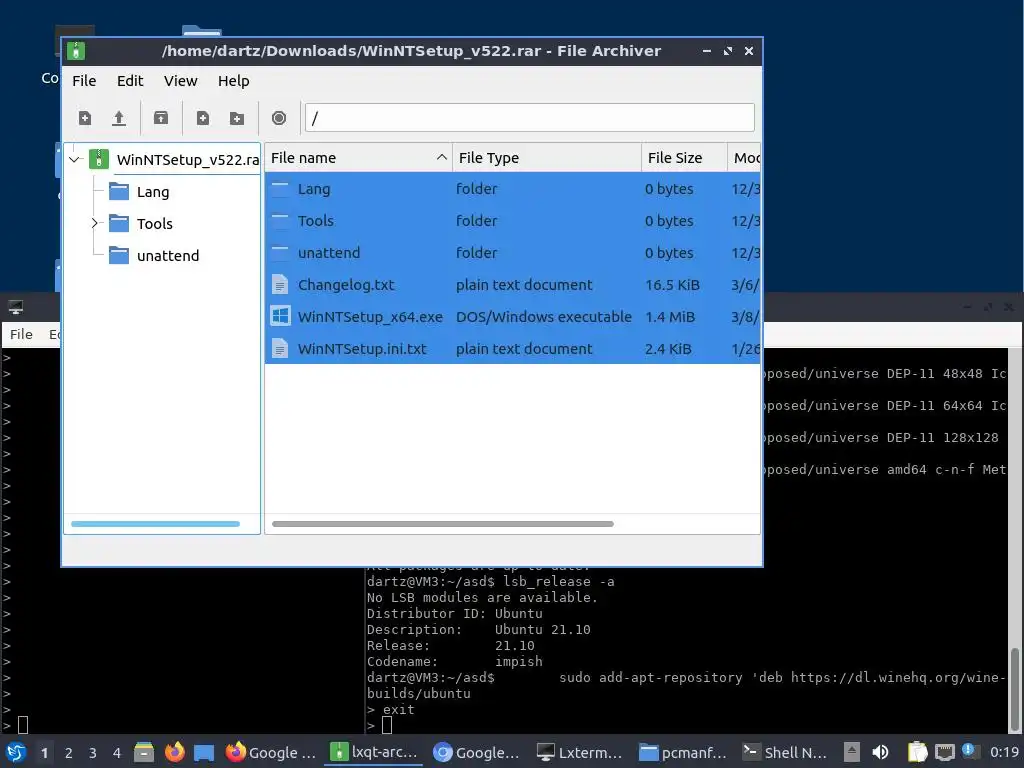Click the show desktop panel icon
This screenshot has width=1024, height=768.
tap(204, 752)
